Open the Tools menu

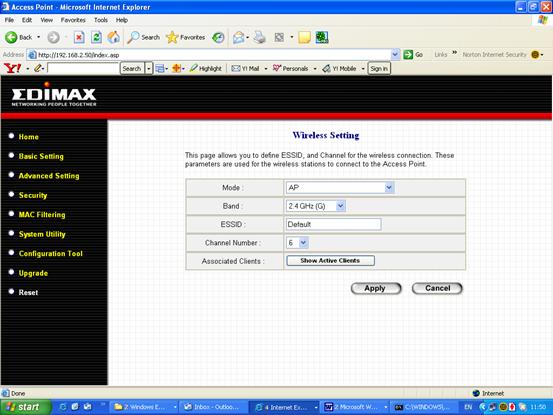pyautogui.click(x=101, y=20)
